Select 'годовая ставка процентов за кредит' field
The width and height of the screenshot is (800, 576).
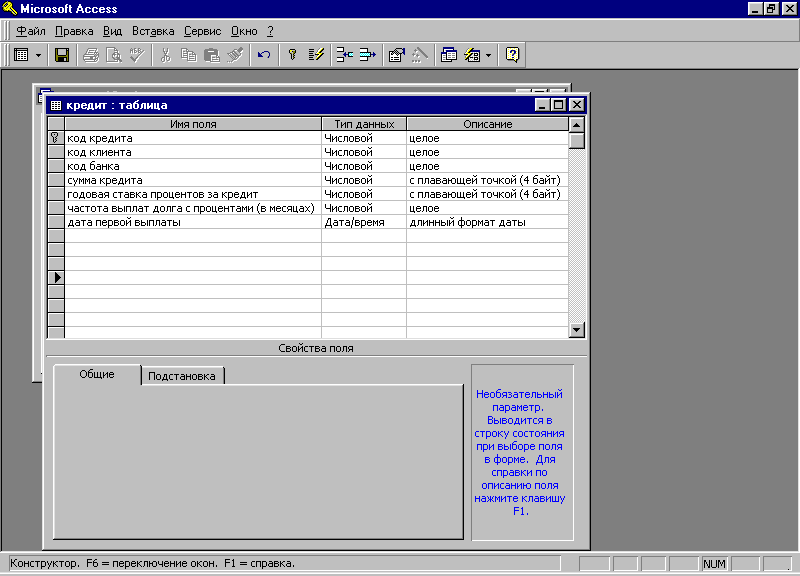(193, 194)
